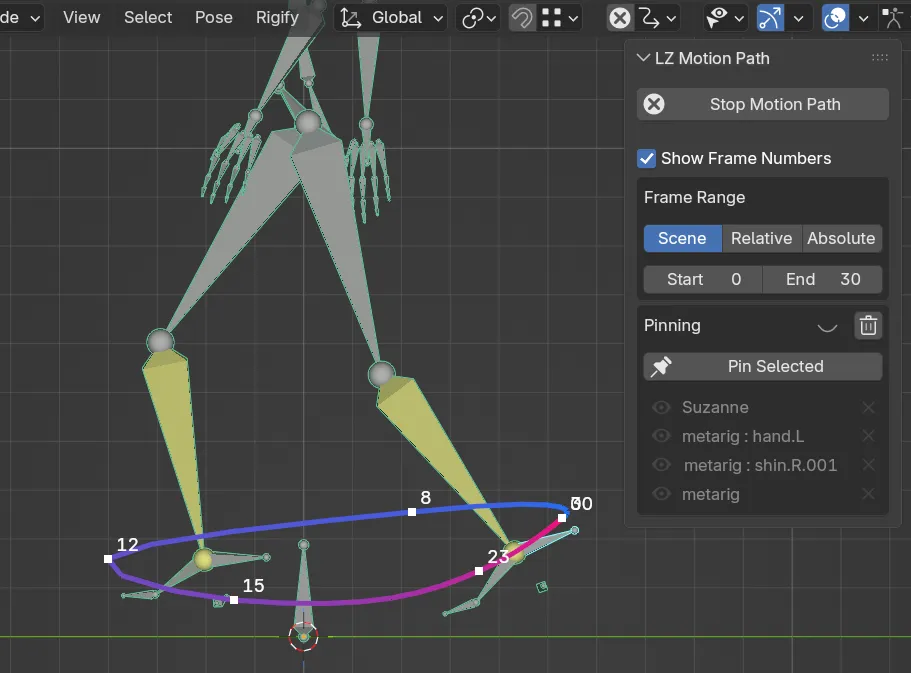Select the metarig : hand.L entry

pos(743,436)
